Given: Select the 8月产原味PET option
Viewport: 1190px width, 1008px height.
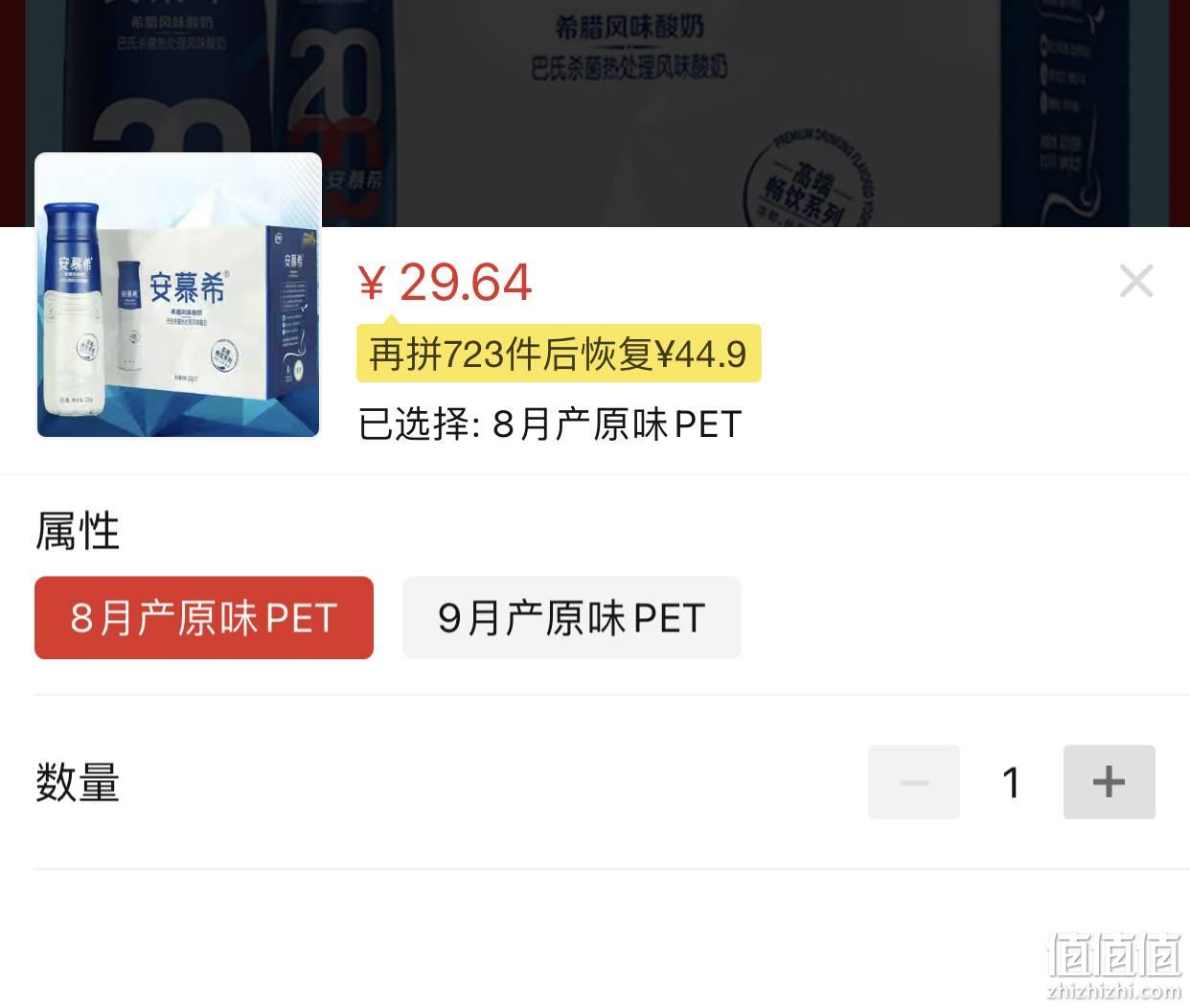Looking at the screenshot, I should click(204, 618).
